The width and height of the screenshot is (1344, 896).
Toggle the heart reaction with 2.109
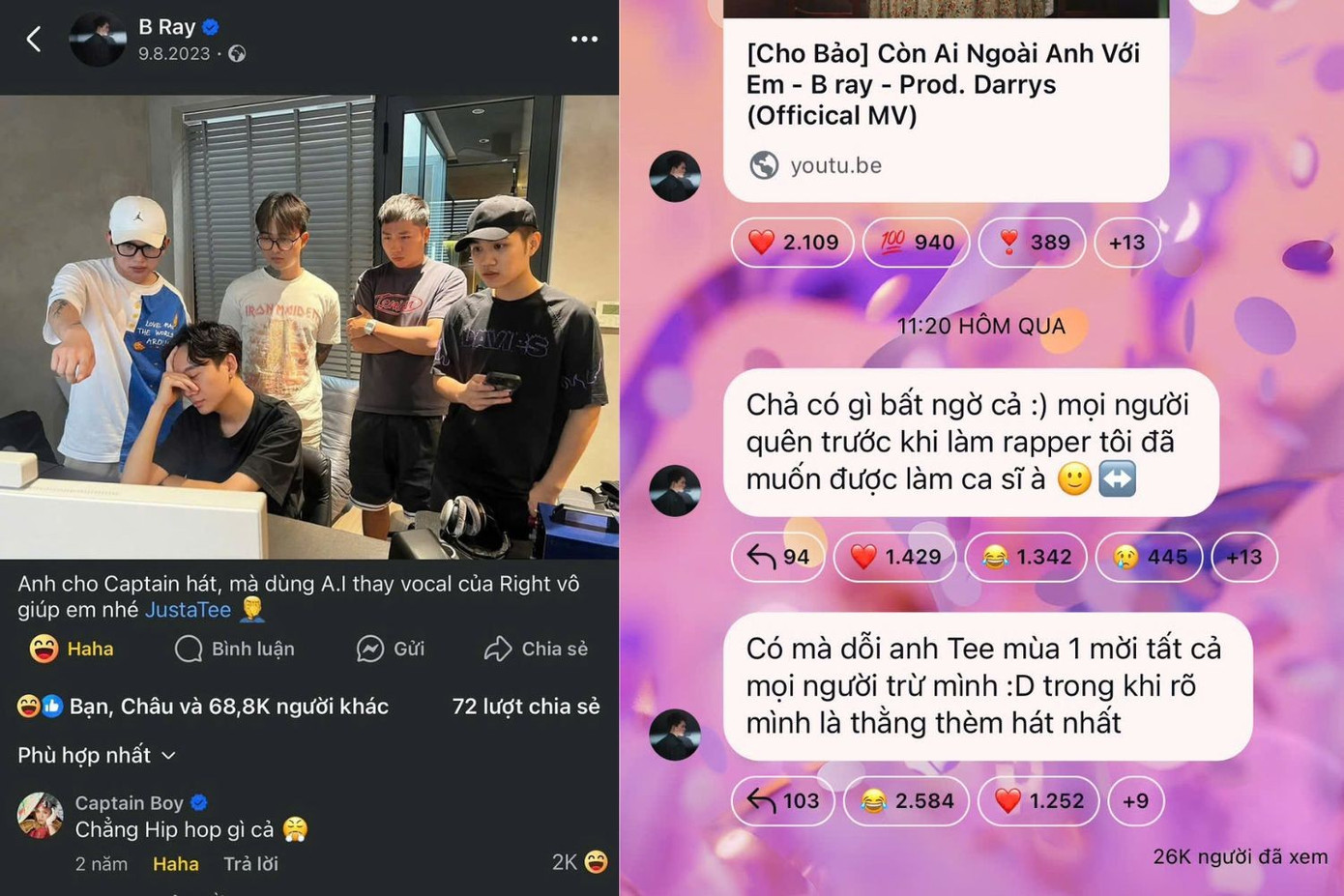792,242
